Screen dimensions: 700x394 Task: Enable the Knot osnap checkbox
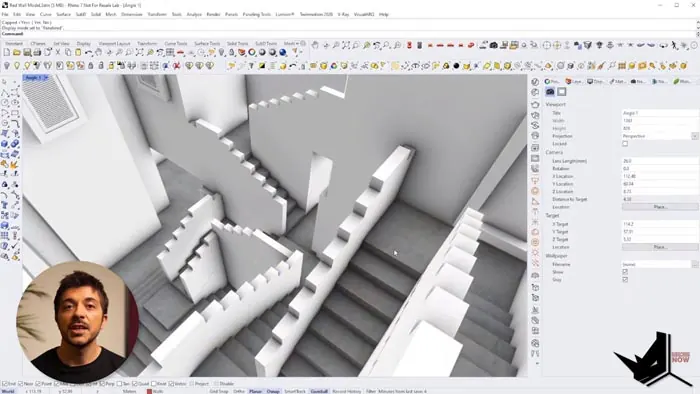click(x=154, y=384)
